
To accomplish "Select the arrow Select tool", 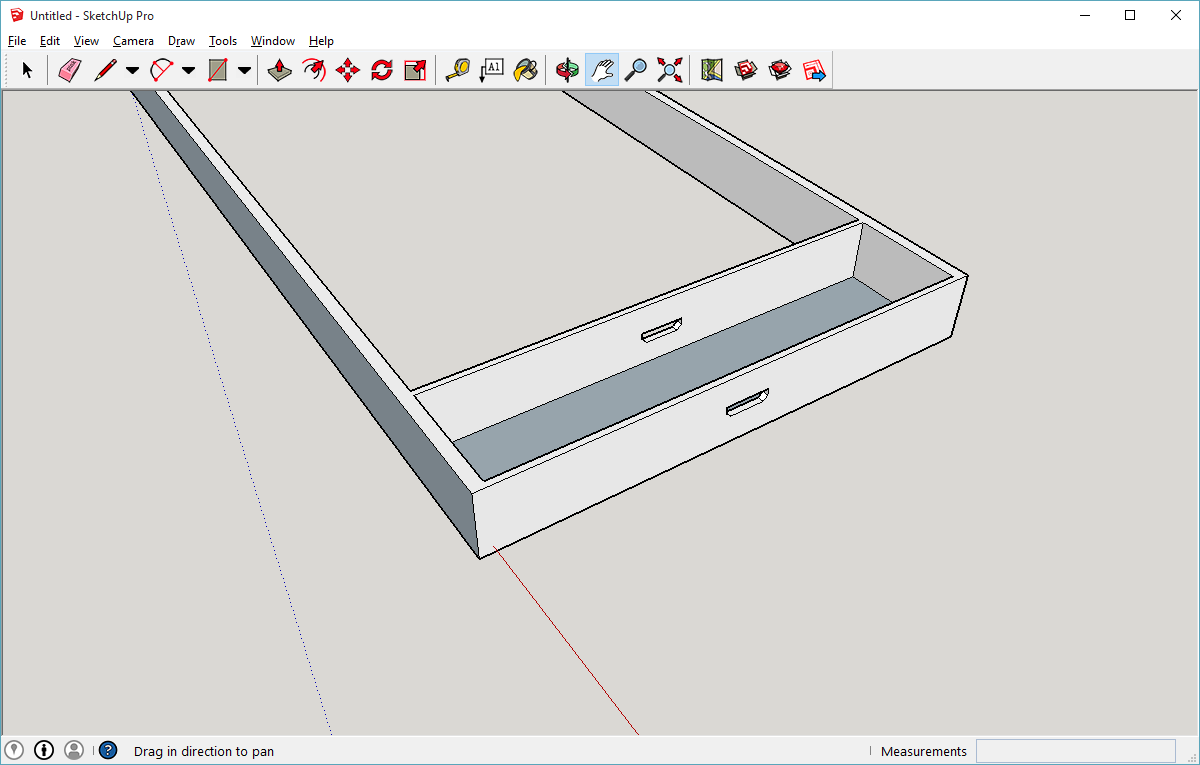I will coord(27,70).
